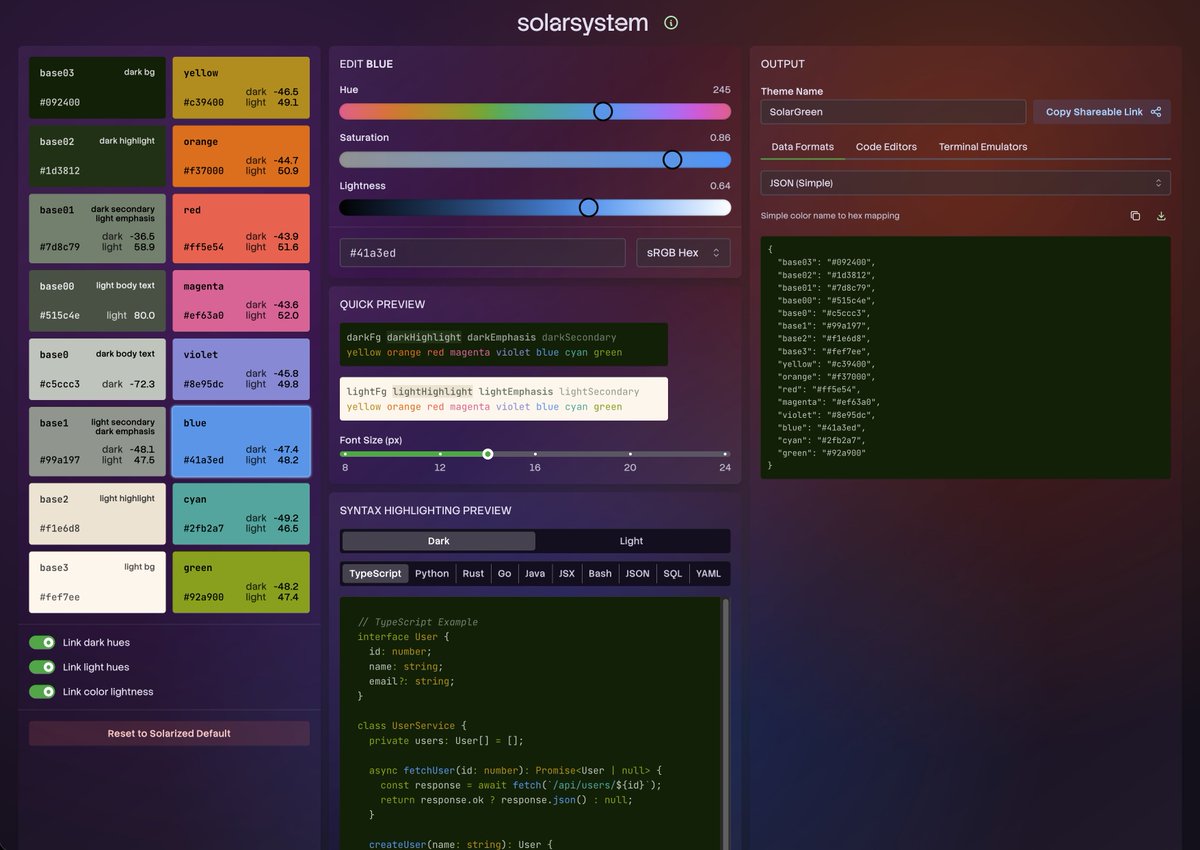Toggle Link dark hues switch
The height and width of the screenshot is (850, 1200).
[42, 642]
